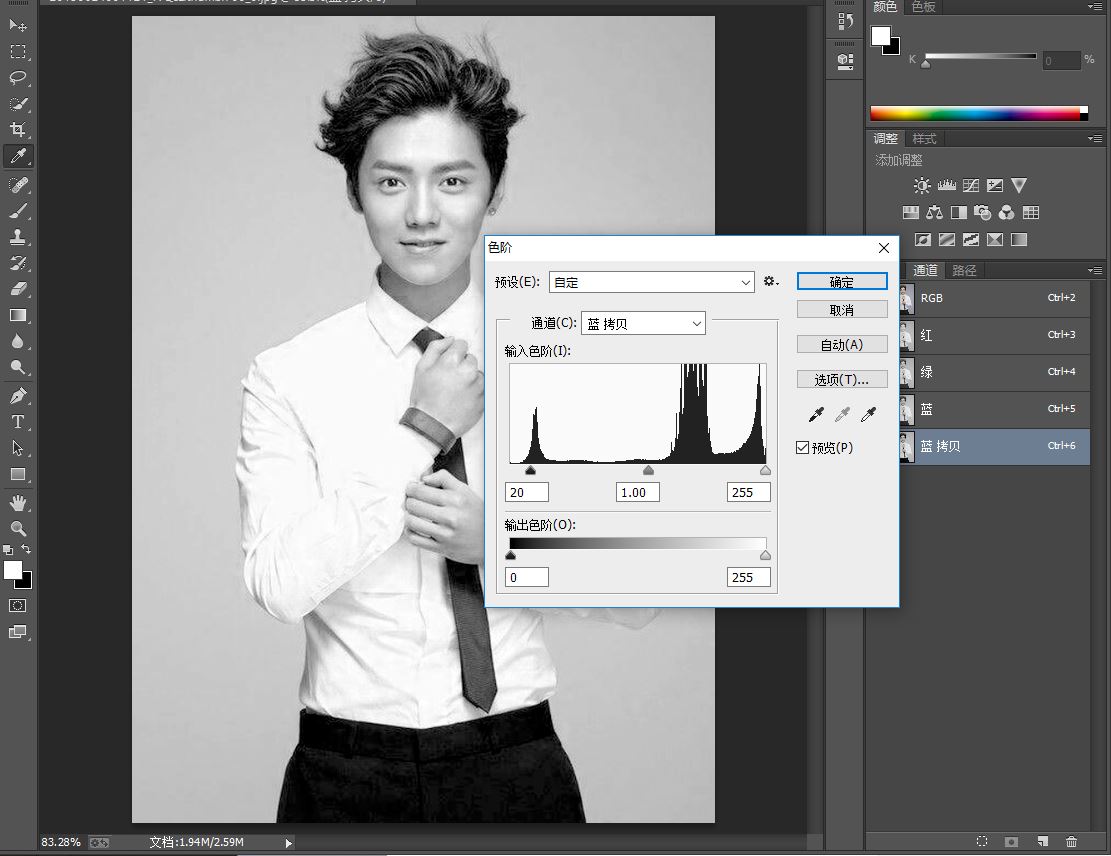Image resolution: width=1111 pixels, height=856 pixels.
Task: Switch to the 路径 paths tab
Action: 964,270
